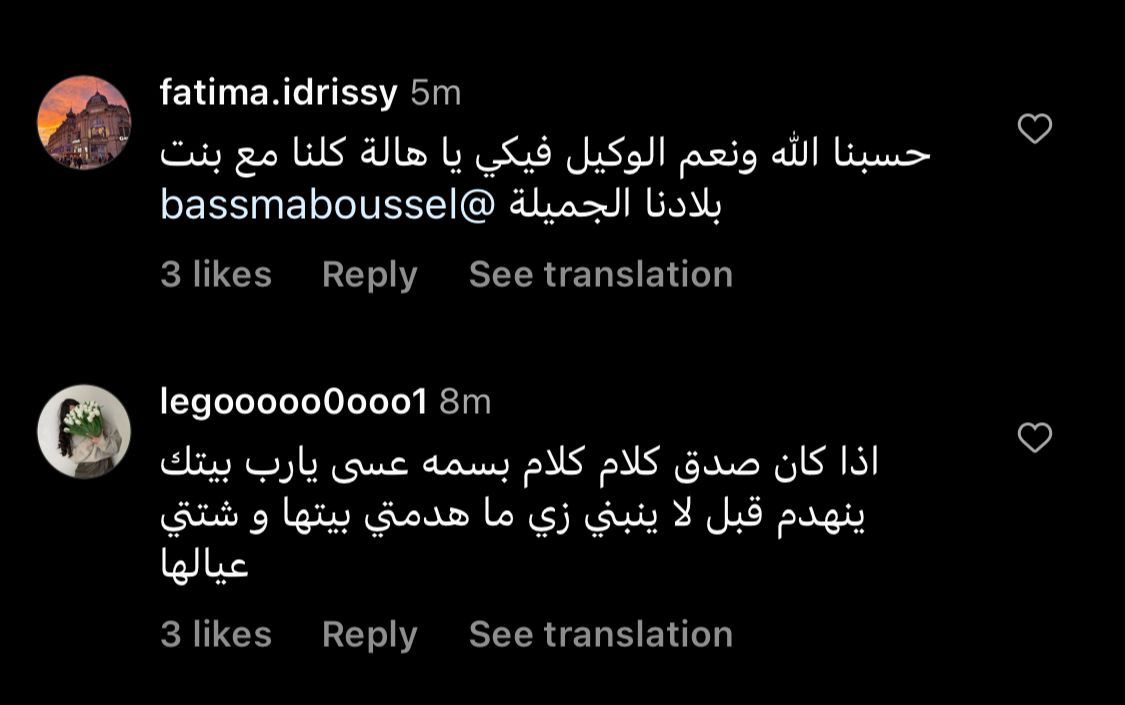Open legooooo0ooo1's flower avatar
This screenshot has width=1125, height=705.
coord(84,431)
